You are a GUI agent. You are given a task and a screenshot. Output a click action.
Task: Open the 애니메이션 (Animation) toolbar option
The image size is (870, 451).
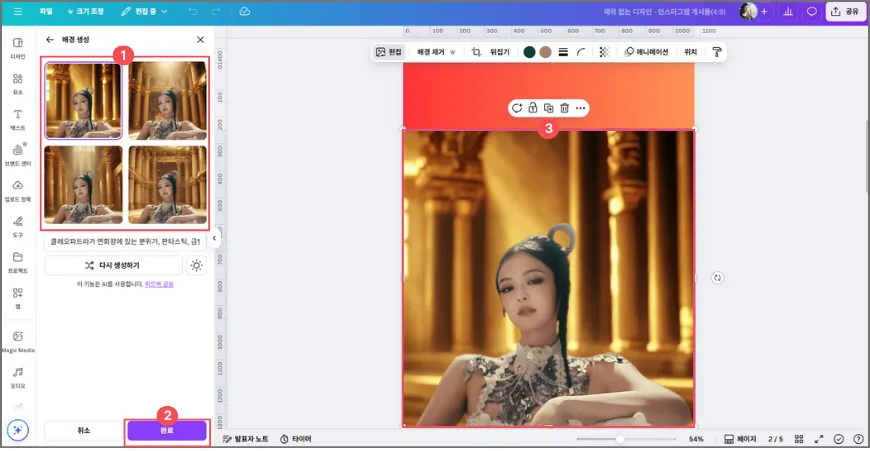click(x=646, y=52)
